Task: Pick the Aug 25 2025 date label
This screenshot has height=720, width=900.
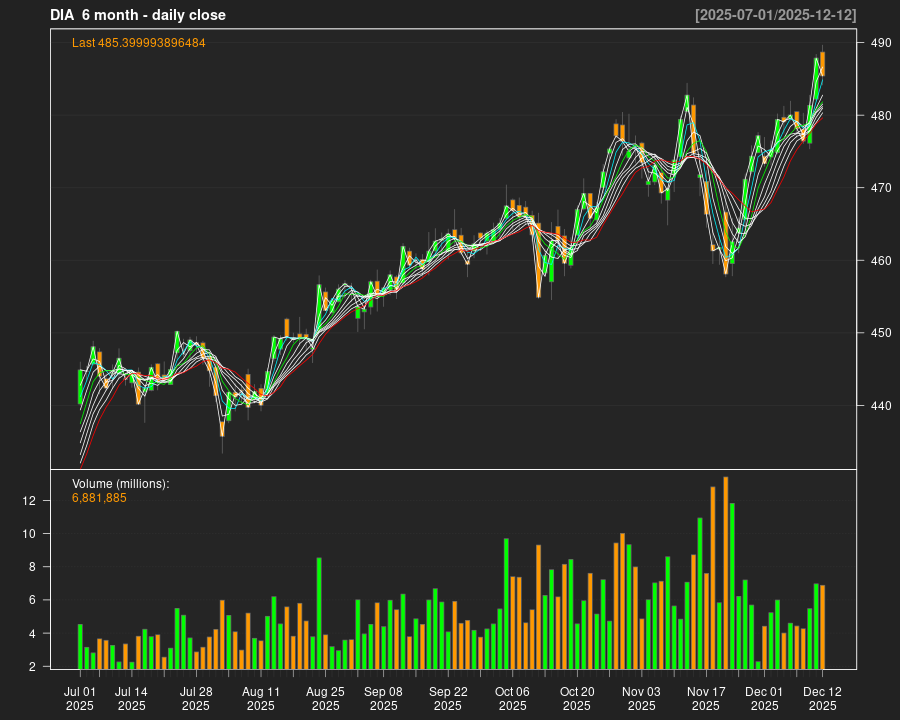Action: [325, 698]
